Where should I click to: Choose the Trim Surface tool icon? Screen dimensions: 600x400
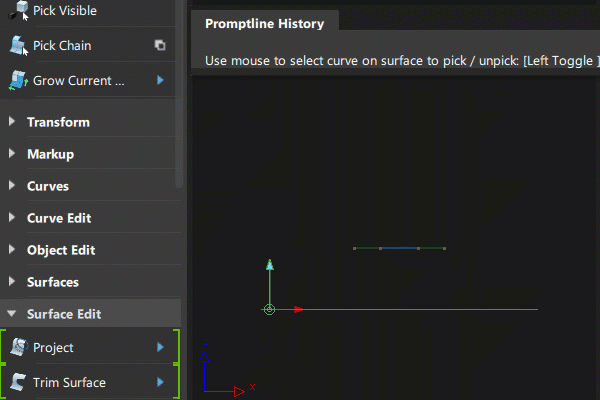pyautogui.click(x=18, y=382)
